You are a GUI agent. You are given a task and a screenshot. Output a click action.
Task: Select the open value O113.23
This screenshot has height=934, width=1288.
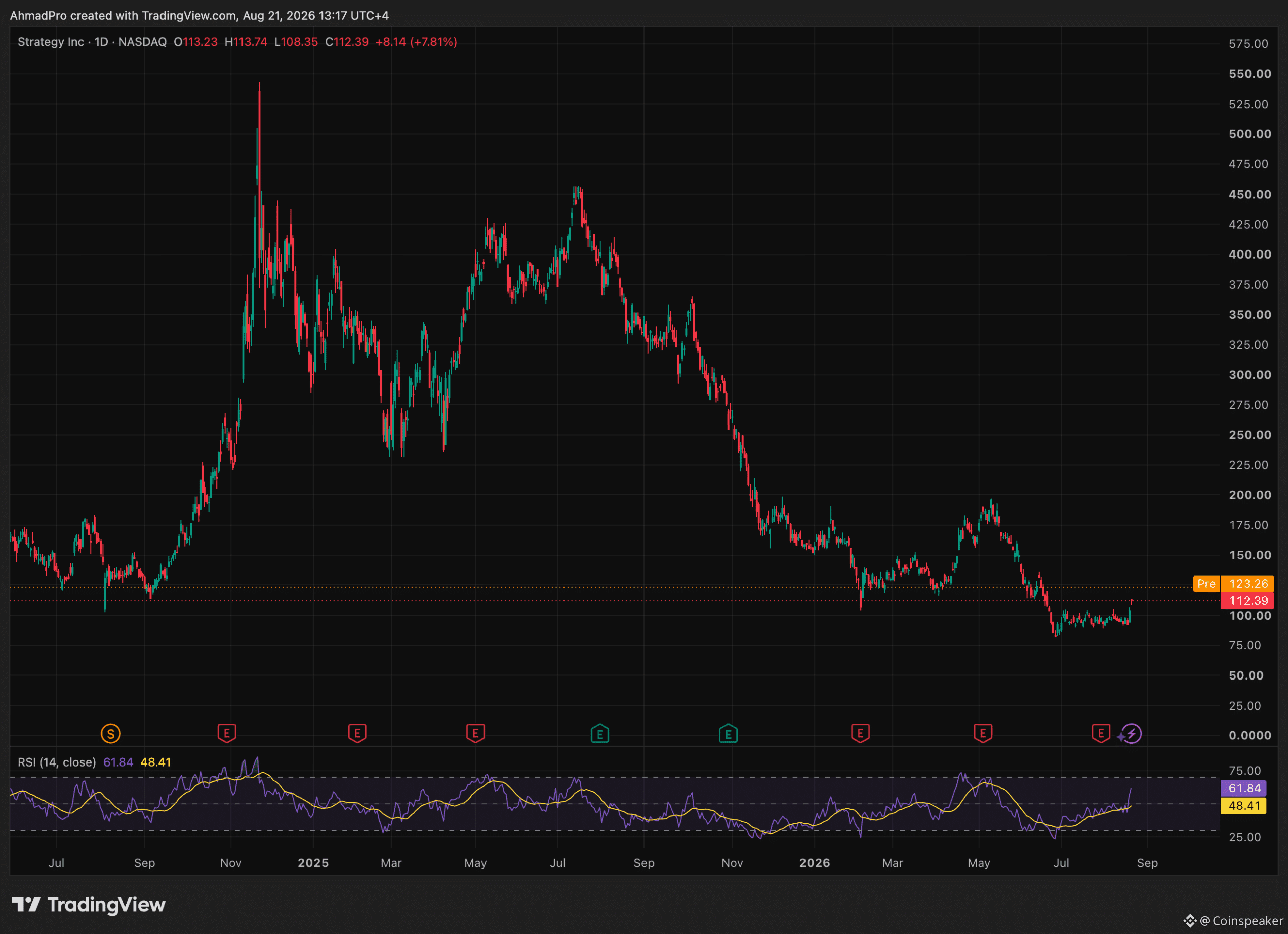[196, 42]
